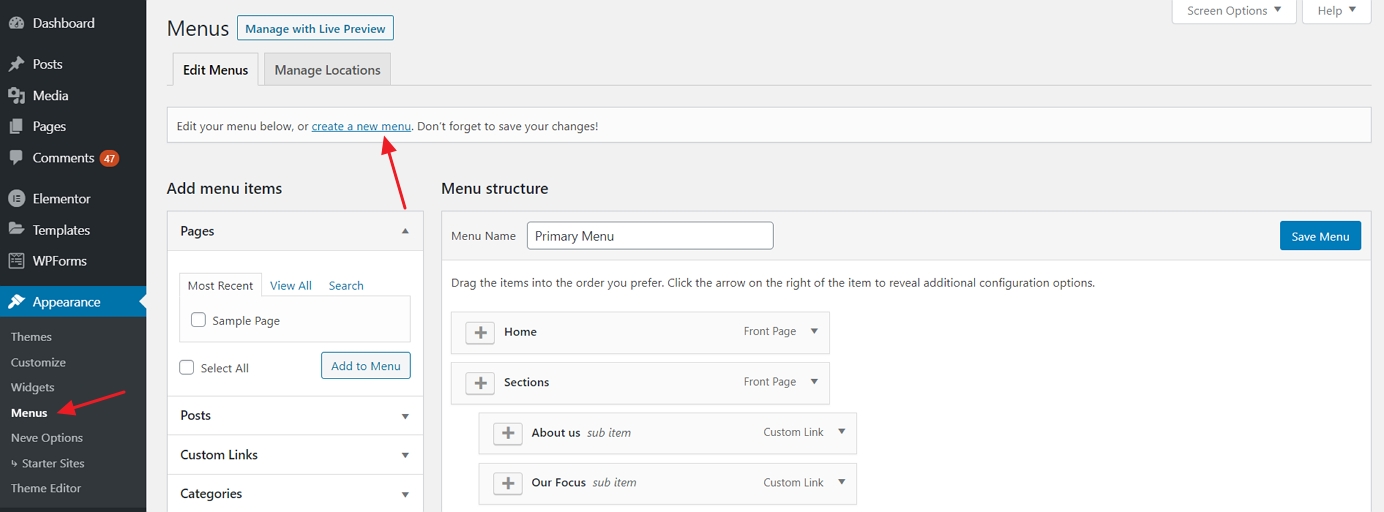1384x512 pixels.
Task: Tick the Select All checkbox
Action: coord(187,367)
